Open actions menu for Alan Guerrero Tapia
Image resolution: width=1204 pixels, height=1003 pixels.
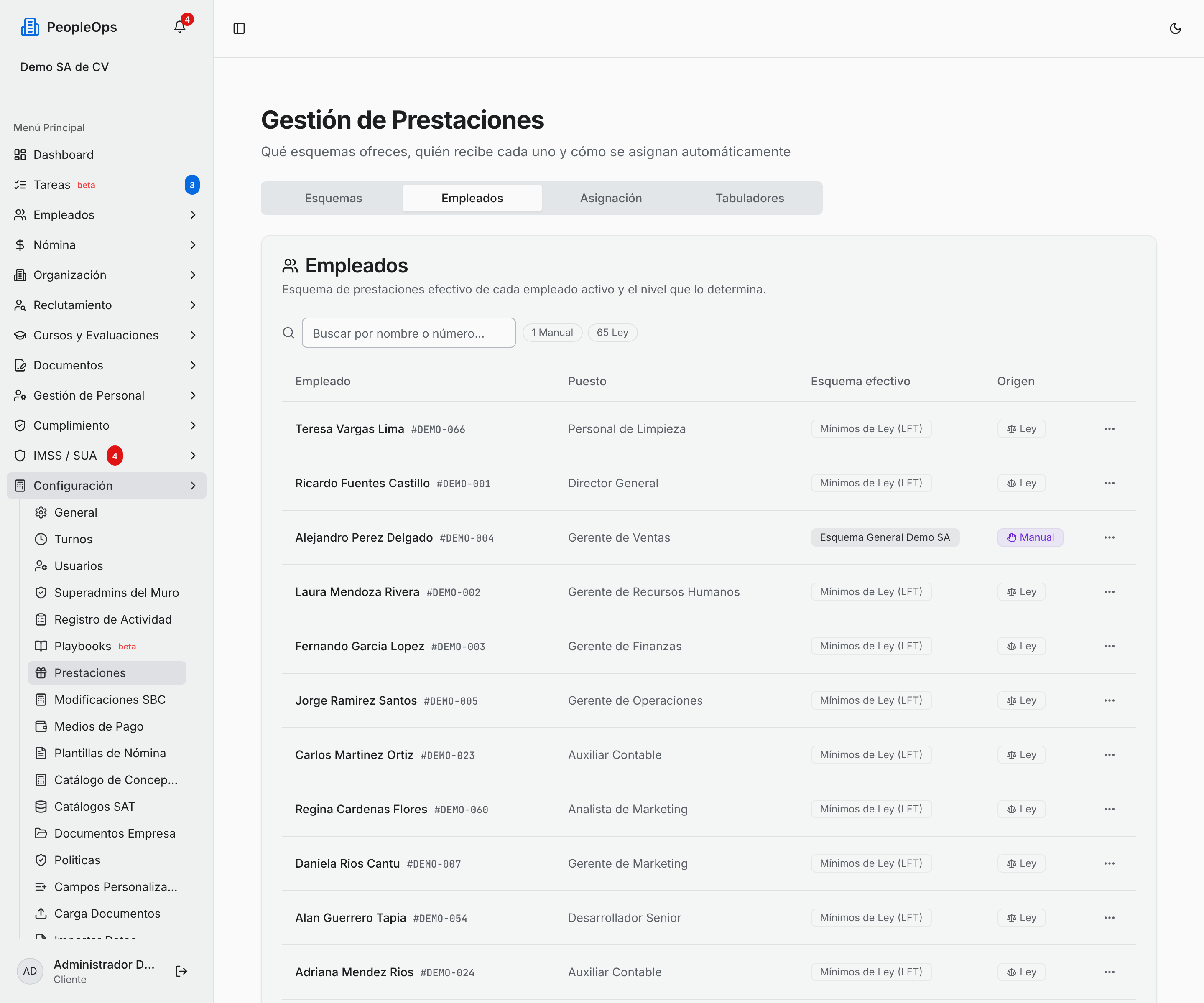[x=1109, y=918]
